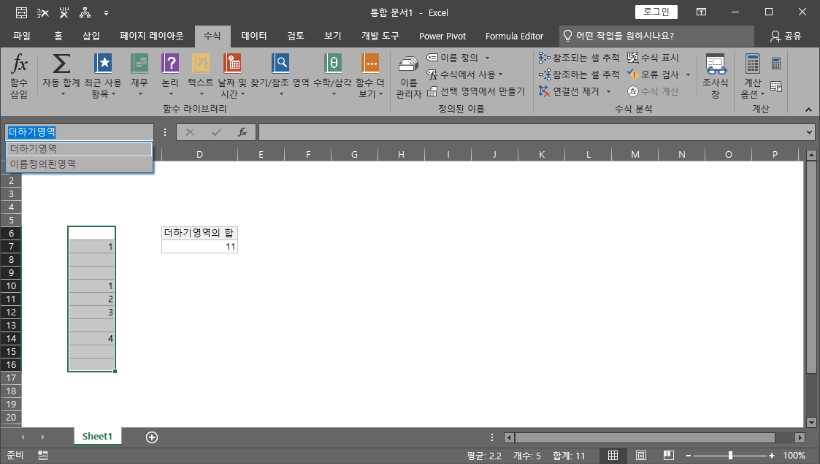
Task: Expand the Define Name dropdown arrow
Action: pyautogui.click(x=487, y=58)
